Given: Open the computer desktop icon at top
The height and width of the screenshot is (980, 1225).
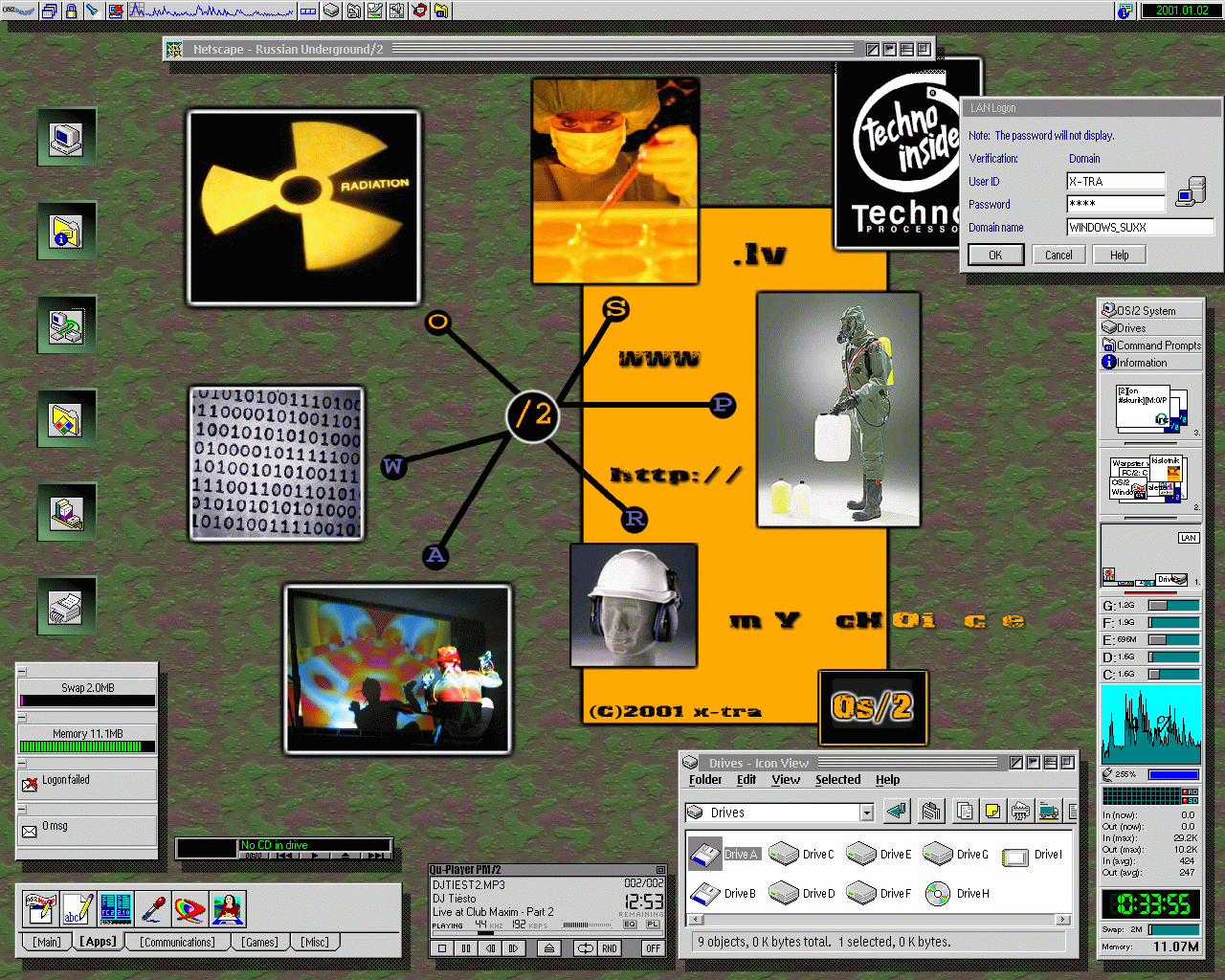Looking at the screenshot, I should [67, 139].
